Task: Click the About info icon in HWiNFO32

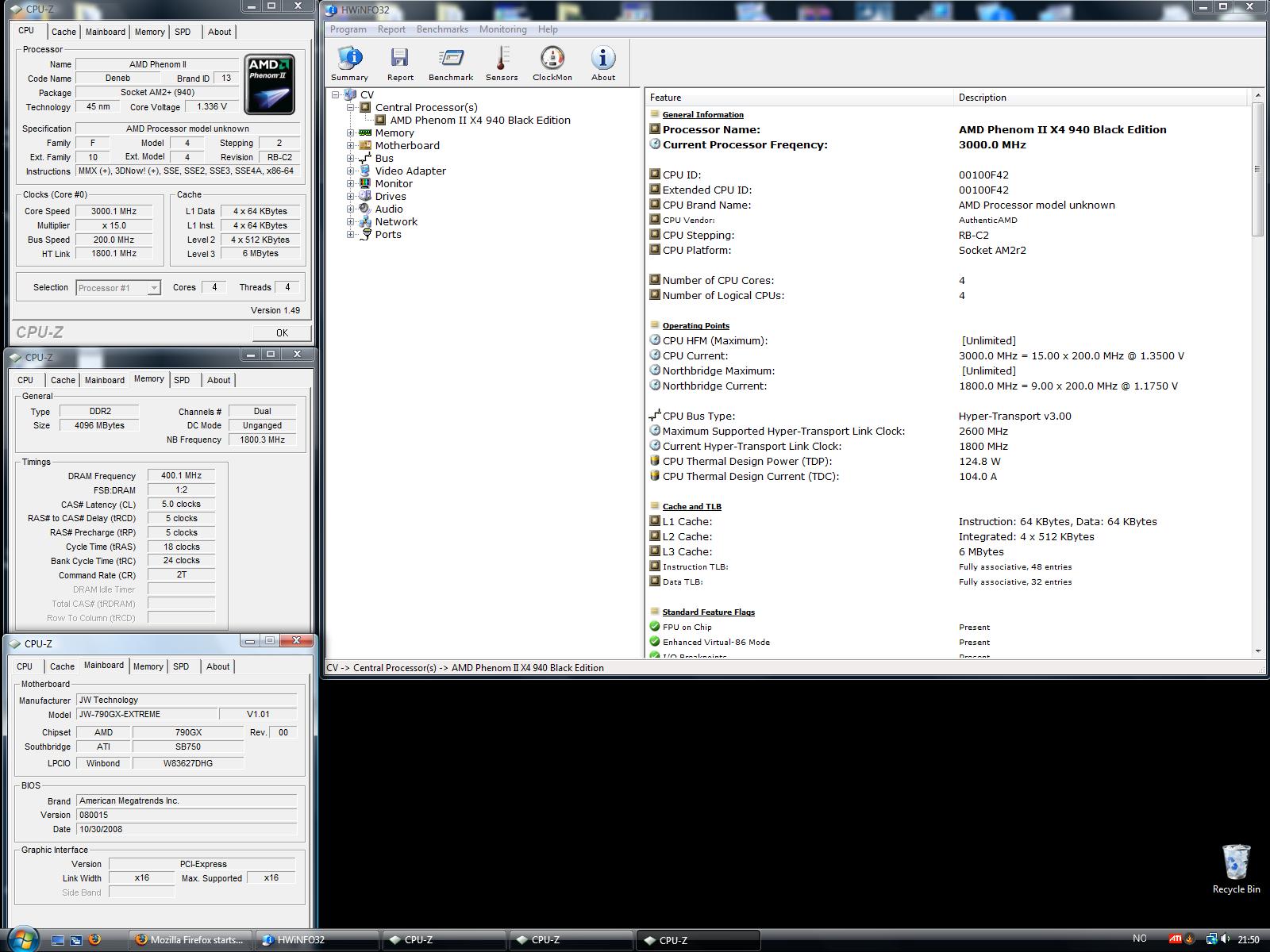Action: point(603,63)
